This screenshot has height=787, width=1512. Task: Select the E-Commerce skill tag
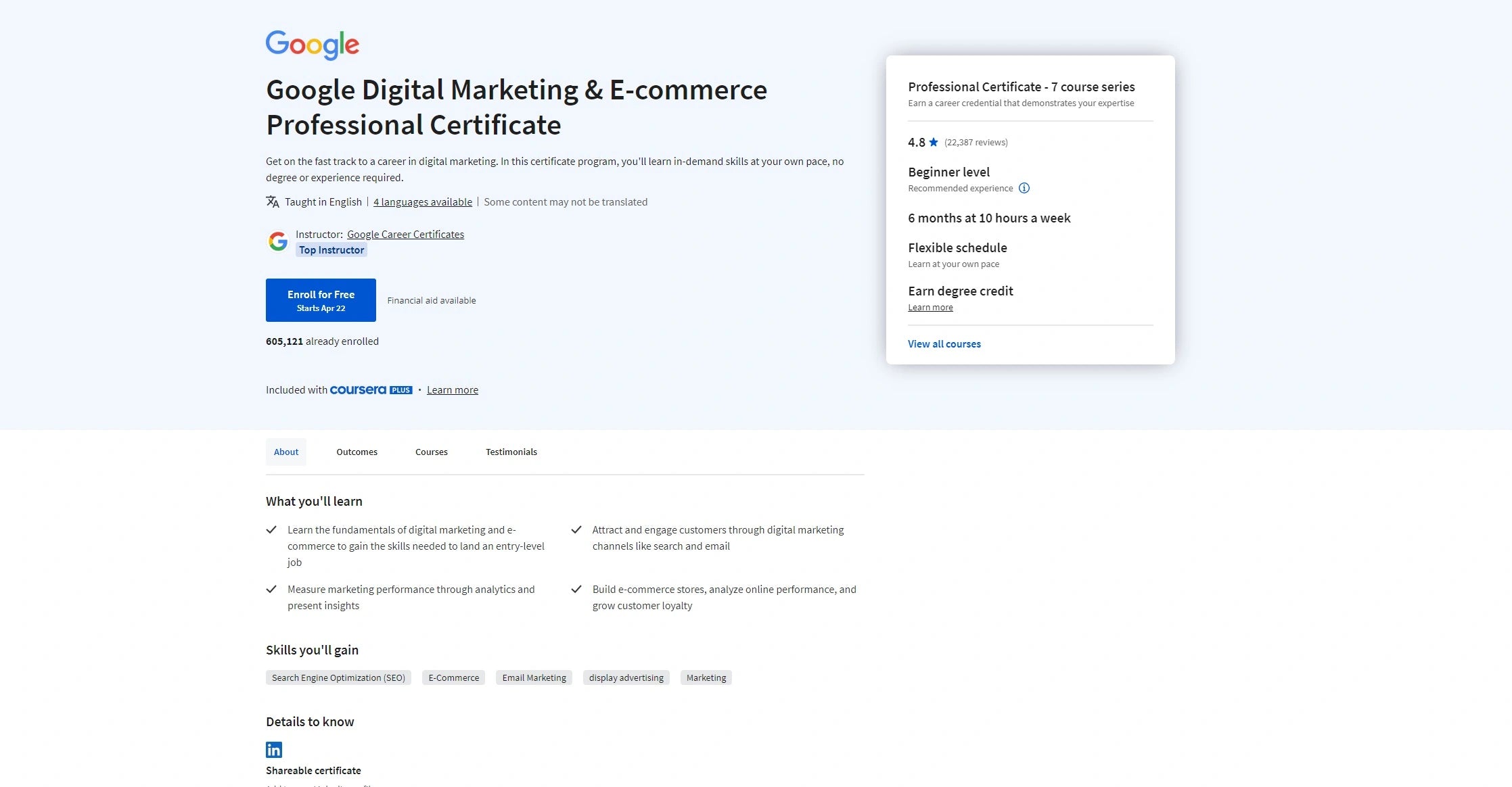point(453,677)
